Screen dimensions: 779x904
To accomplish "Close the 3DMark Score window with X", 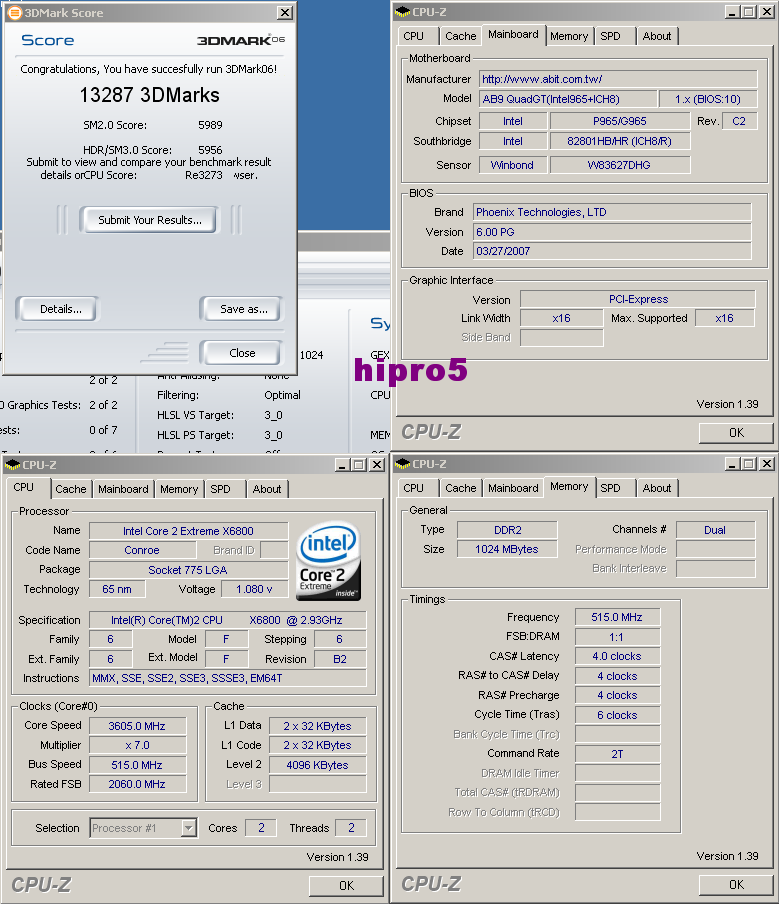I will coord(285,13).
